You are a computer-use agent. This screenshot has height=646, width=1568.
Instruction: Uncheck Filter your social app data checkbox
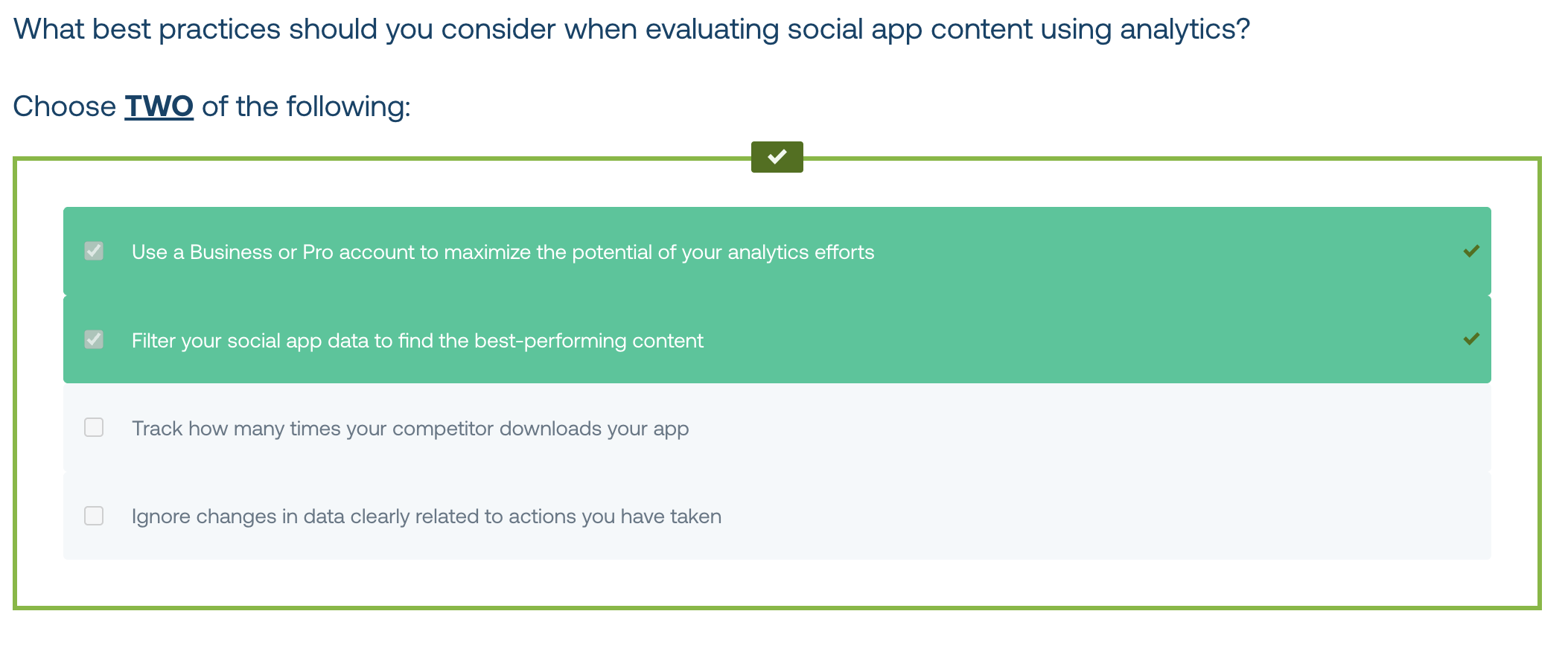pyautogui.click(x=94, y=339)
